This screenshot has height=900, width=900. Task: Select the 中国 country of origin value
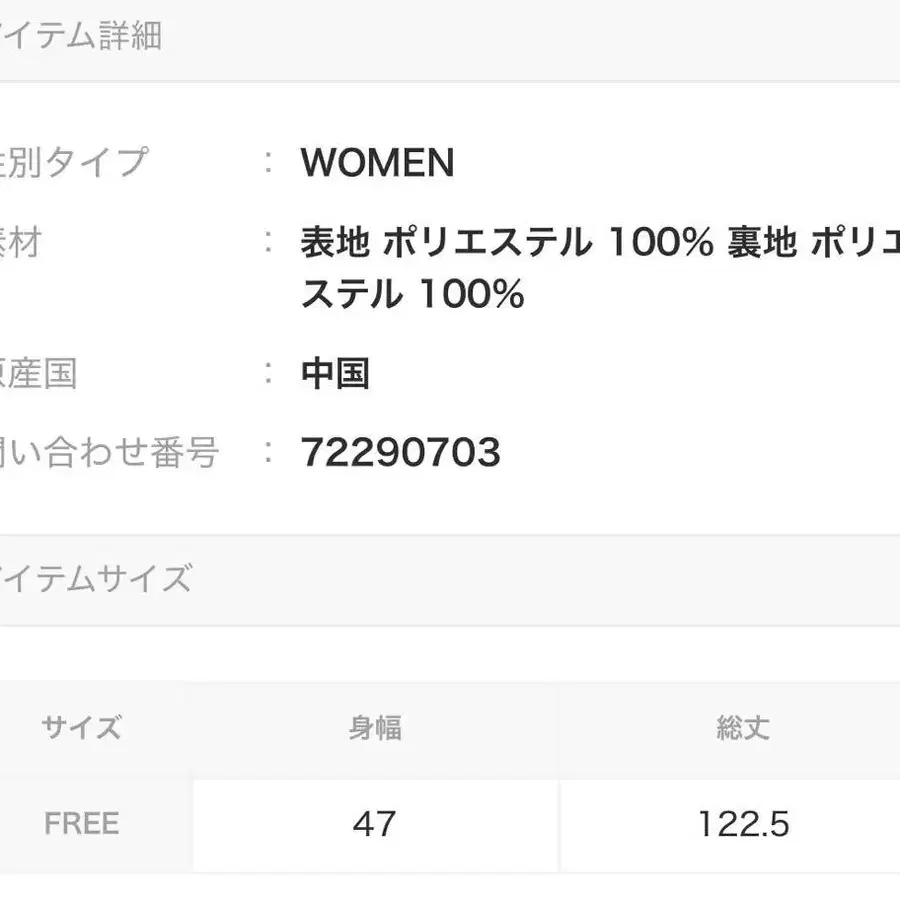[335, 374]
